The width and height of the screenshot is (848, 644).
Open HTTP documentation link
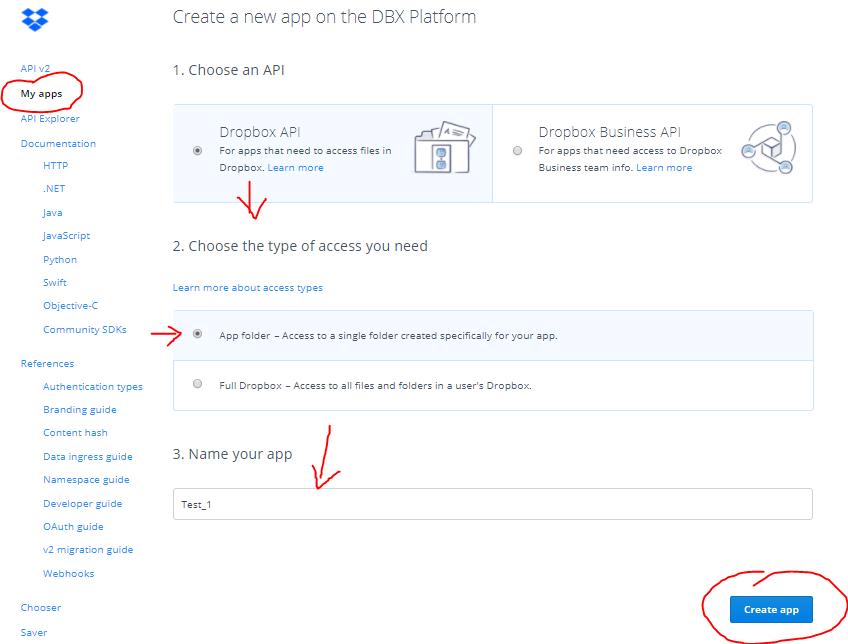tap(56, 165)
